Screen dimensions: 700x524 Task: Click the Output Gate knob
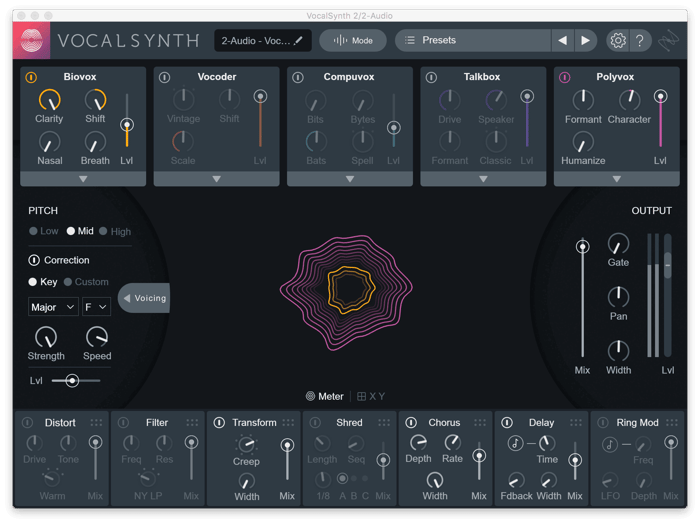(618, 244)
